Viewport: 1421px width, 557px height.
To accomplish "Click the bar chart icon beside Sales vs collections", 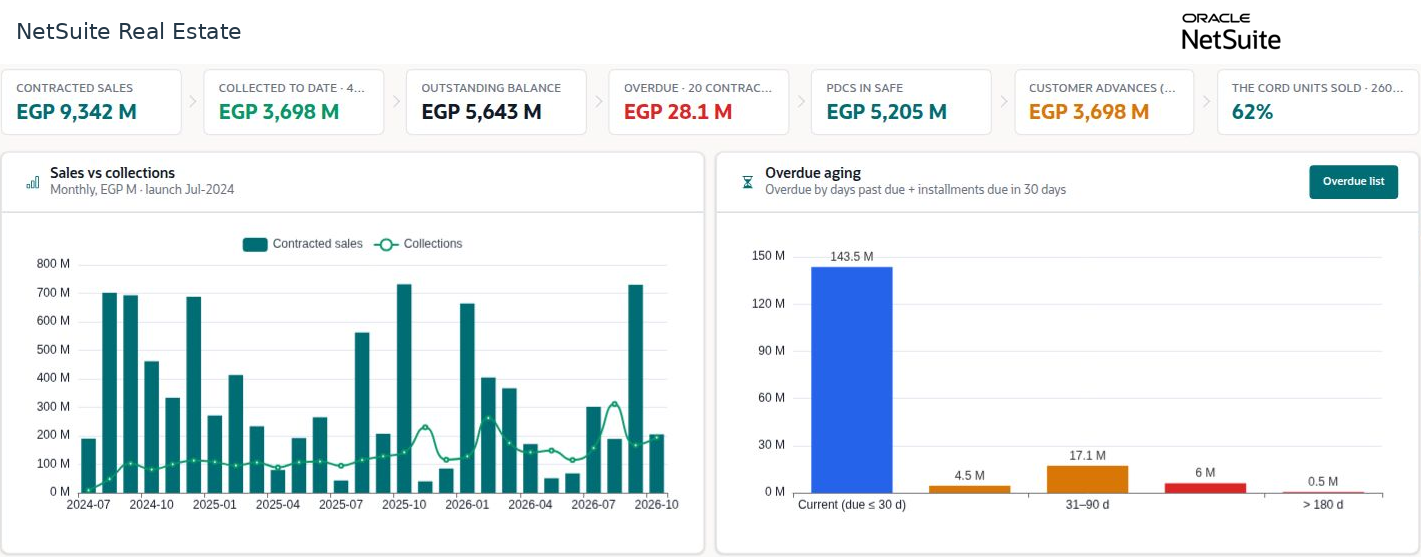I will click(33, 182).
